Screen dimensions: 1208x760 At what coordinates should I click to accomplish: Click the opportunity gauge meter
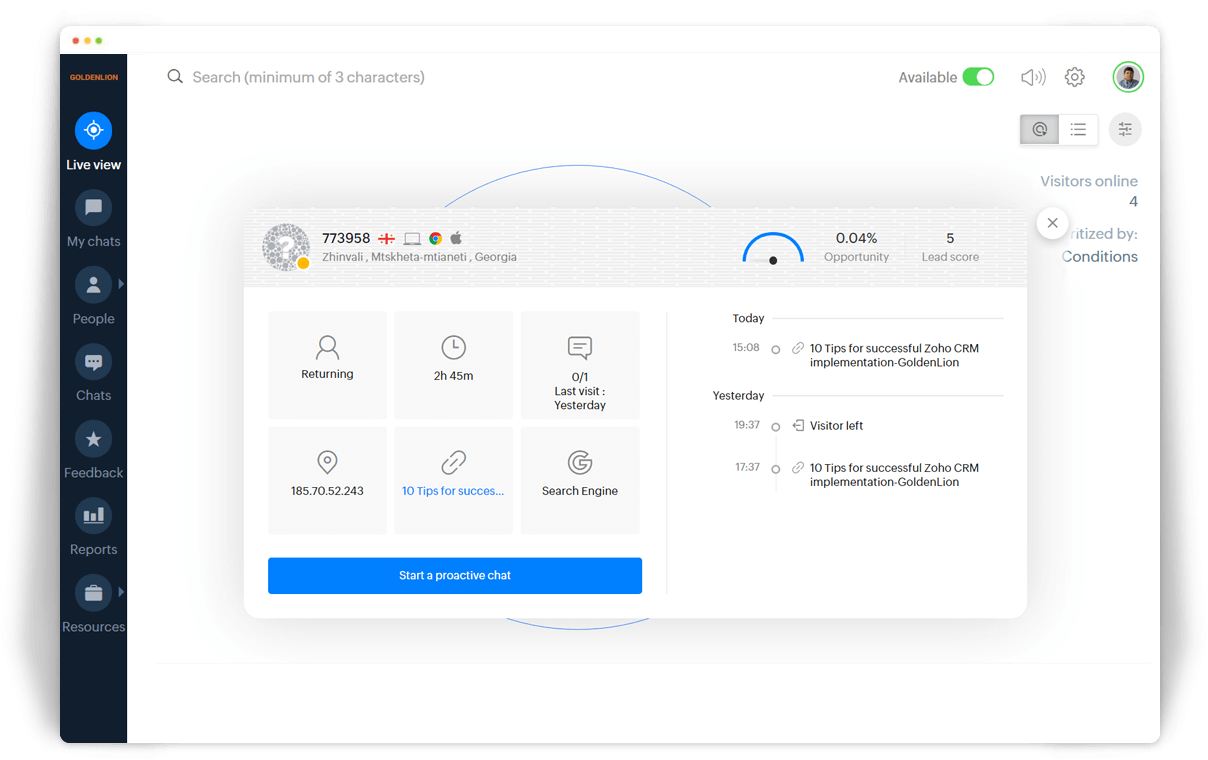tap(773, 249)
